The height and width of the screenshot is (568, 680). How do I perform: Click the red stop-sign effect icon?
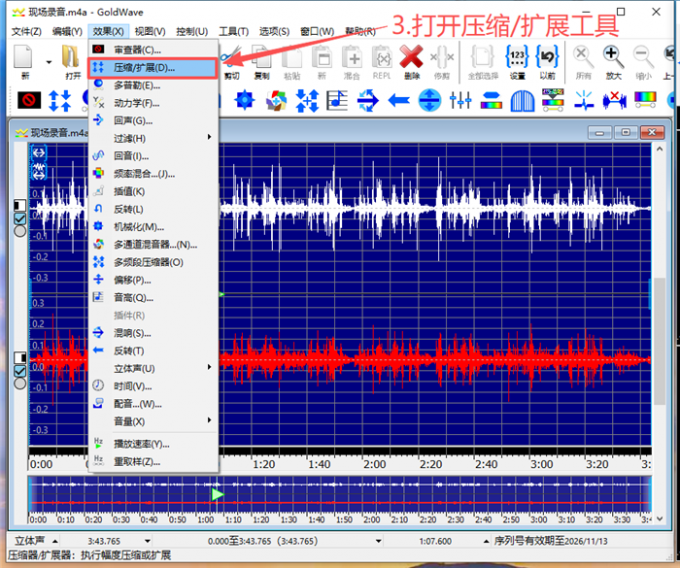[29, 100]
